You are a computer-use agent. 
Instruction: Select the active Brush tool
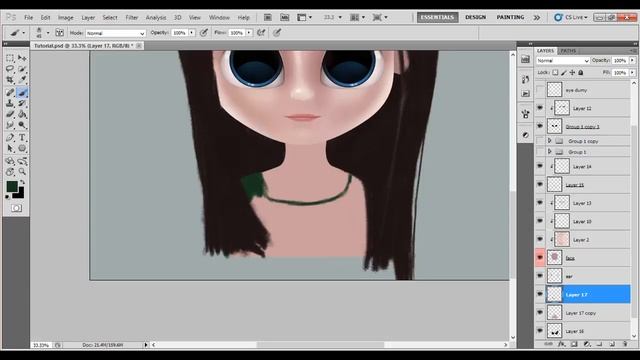tap(22, 93)
